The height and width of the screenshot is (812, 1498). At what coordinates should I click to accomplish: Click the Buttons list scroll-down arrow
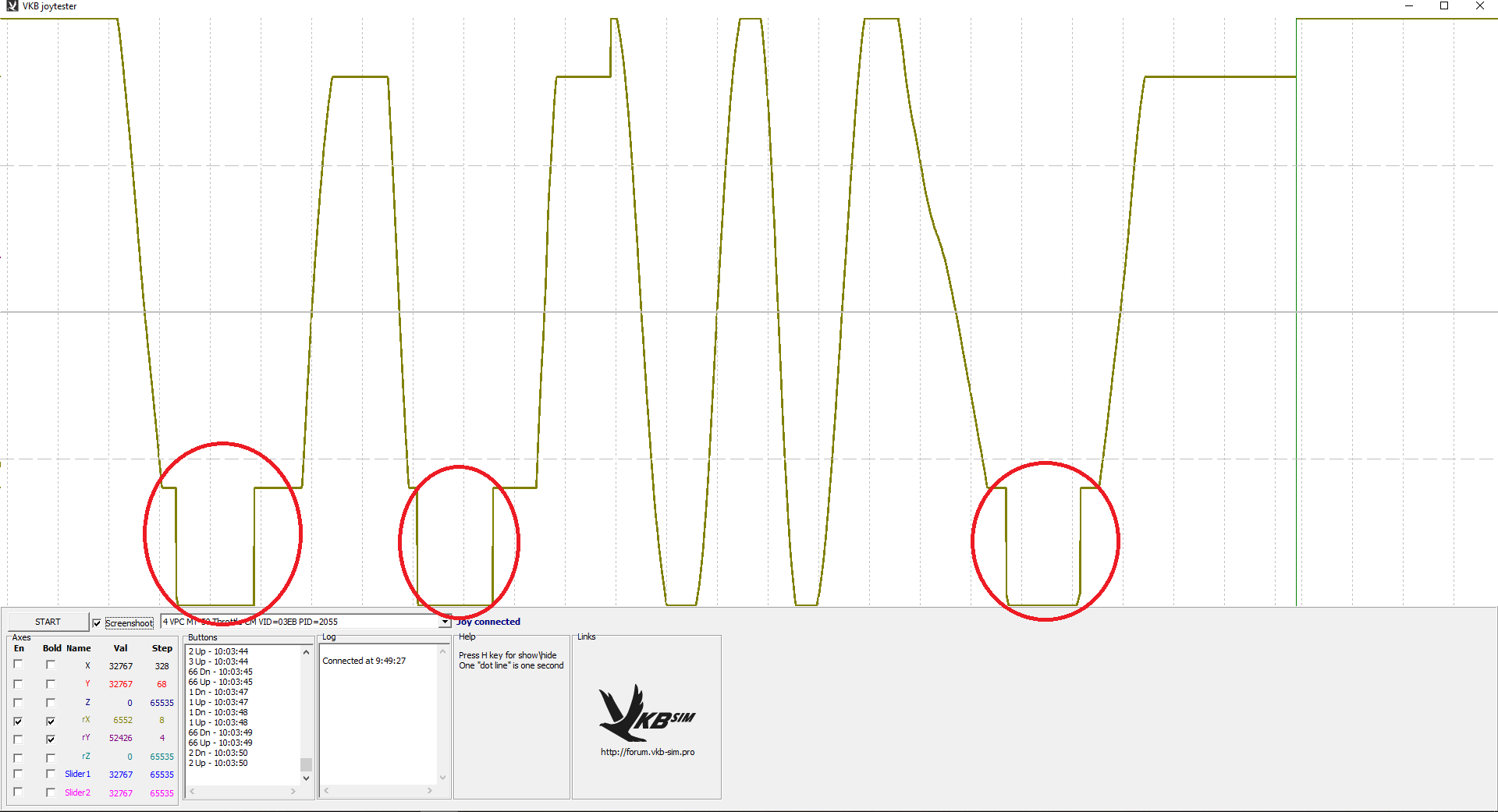click(x=306, y=778)
